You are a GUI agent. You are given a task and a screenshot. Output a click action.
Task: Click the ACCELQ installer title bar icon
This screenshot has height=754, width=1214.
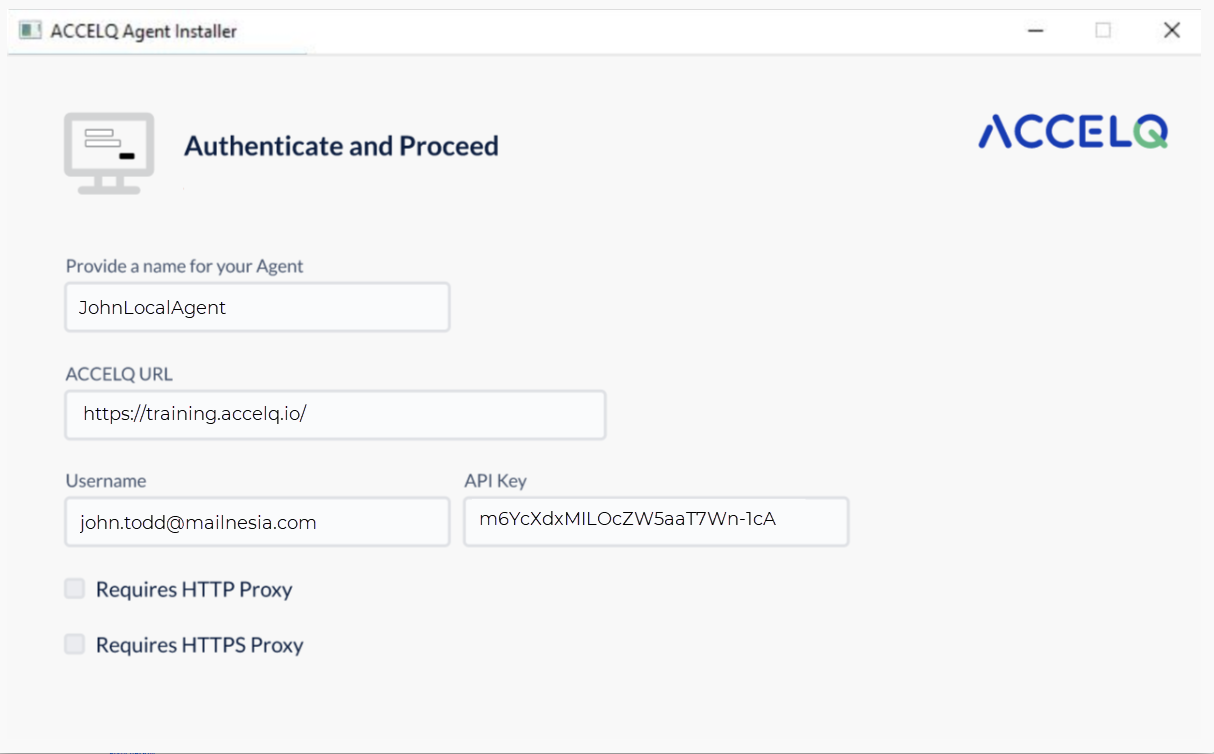pos(30,31)
